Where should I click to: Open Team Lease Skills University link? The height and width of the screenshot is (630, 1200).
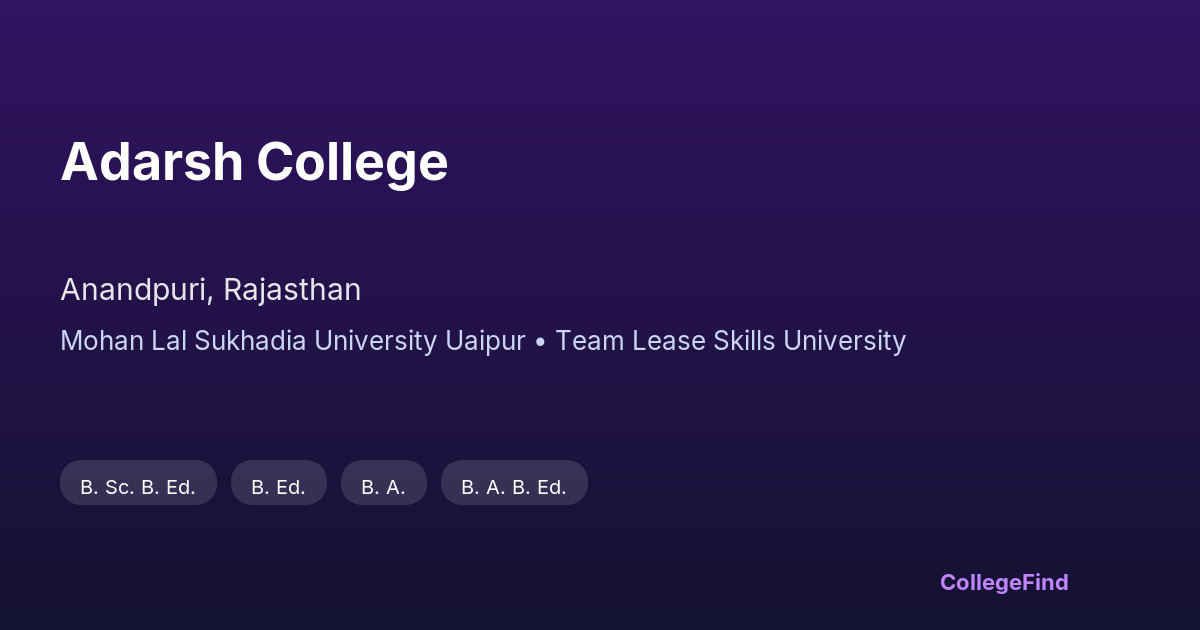pos(730,341)
